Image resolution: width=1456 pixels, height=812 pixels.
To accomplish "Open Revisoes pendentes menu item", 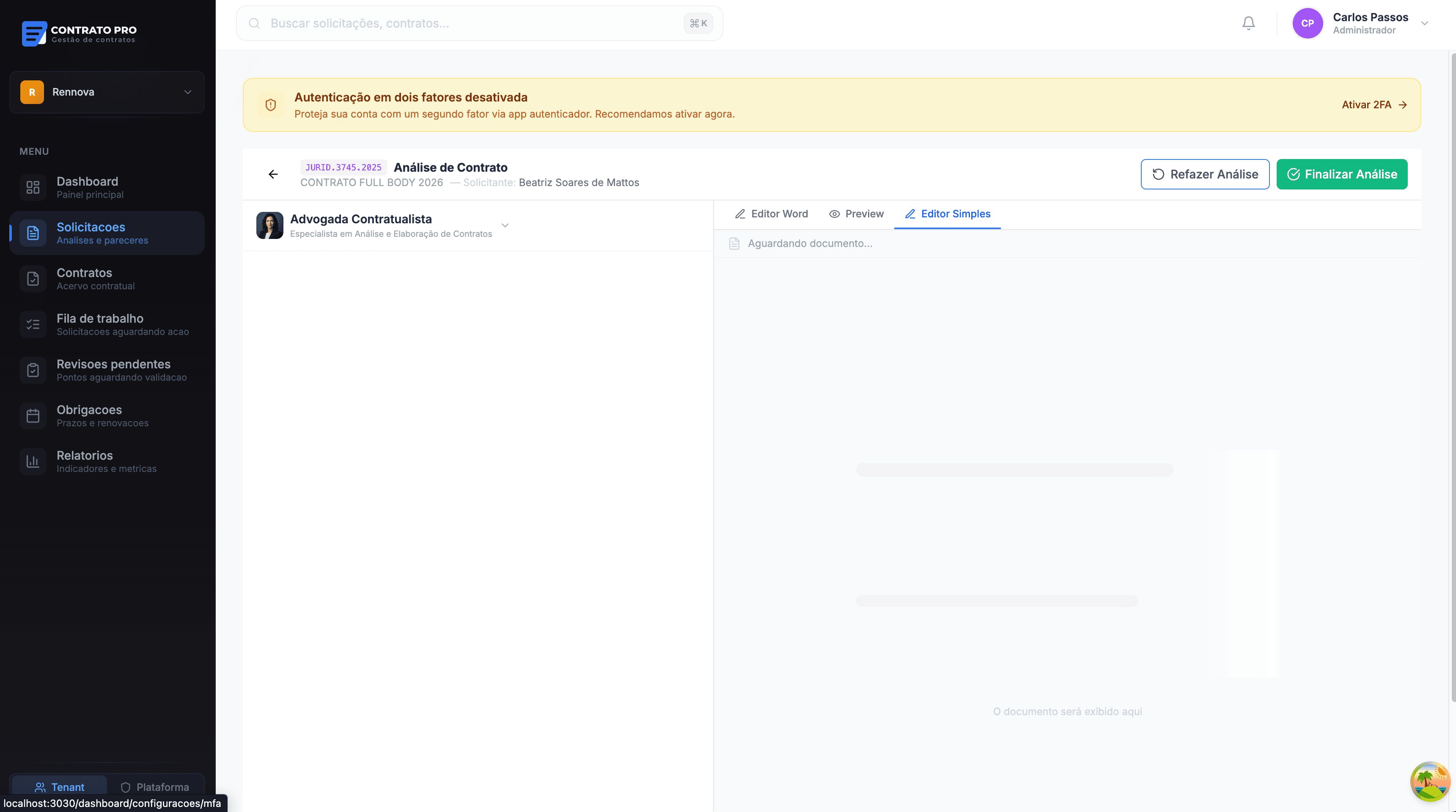I will coord(107,370).
